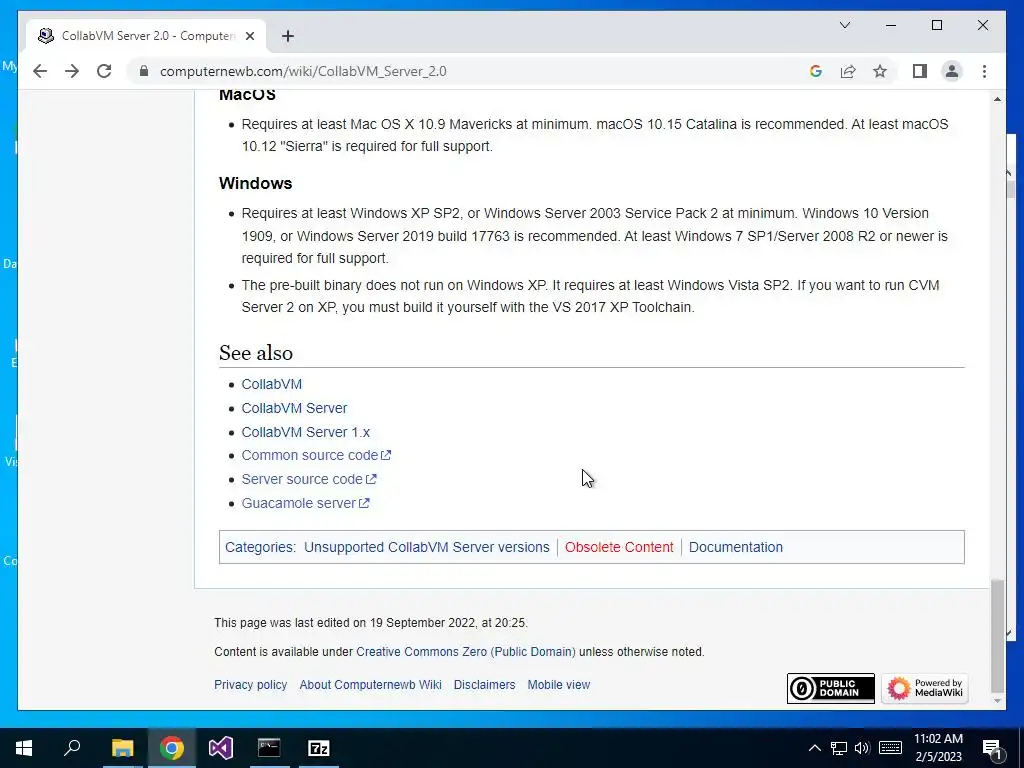Open Categories special page link

(x=259, y=547)
